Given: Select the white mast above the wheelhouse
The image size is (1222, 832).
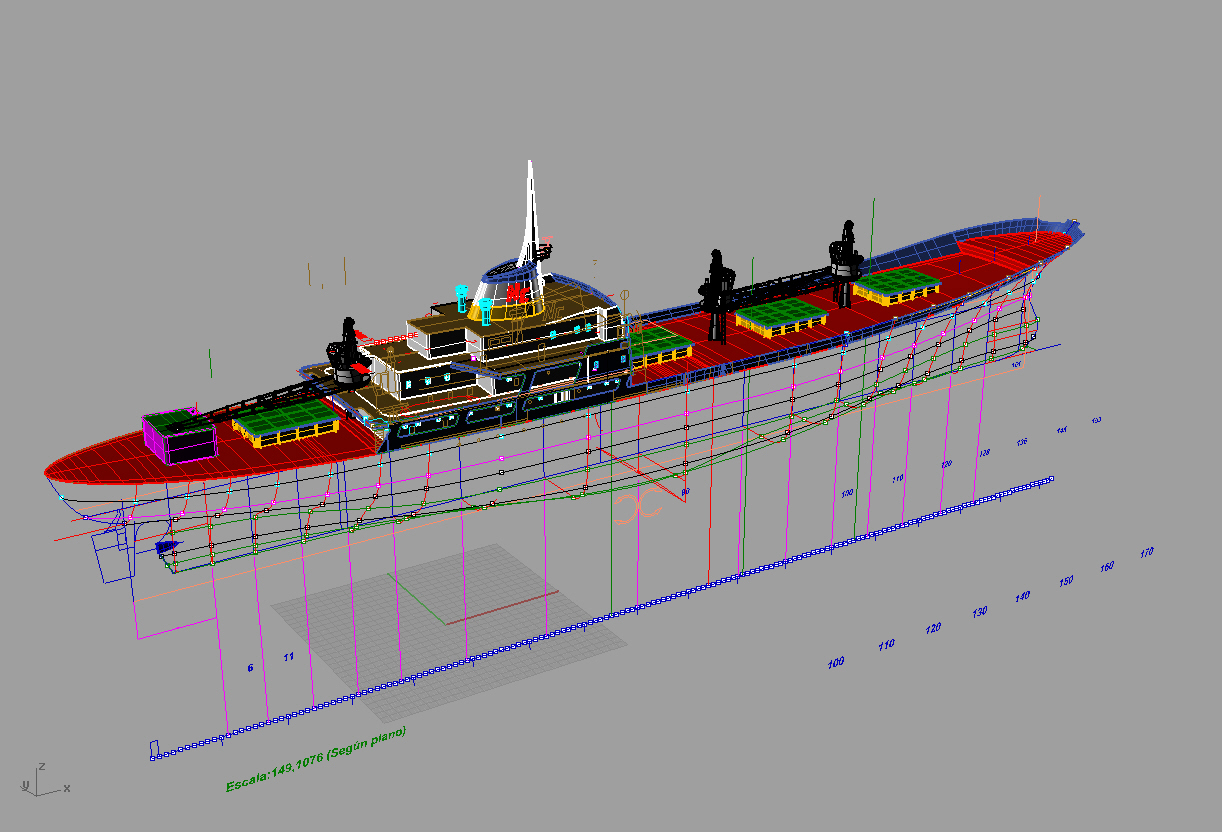Looking at the screenshot, I should point(529,218).
